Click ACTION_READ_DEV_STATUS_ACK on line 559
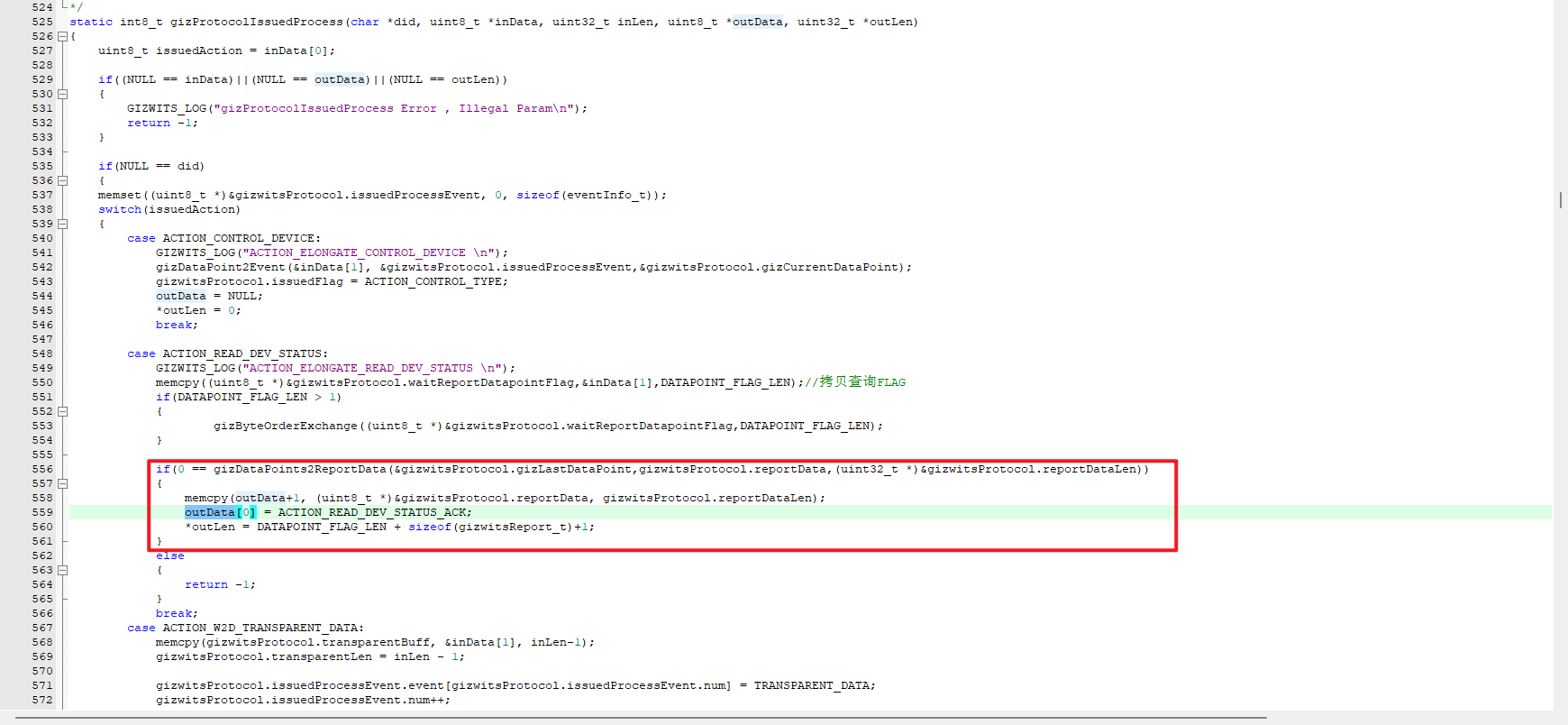The height and width of the screenshot is (725, 1568). (374, 512)
